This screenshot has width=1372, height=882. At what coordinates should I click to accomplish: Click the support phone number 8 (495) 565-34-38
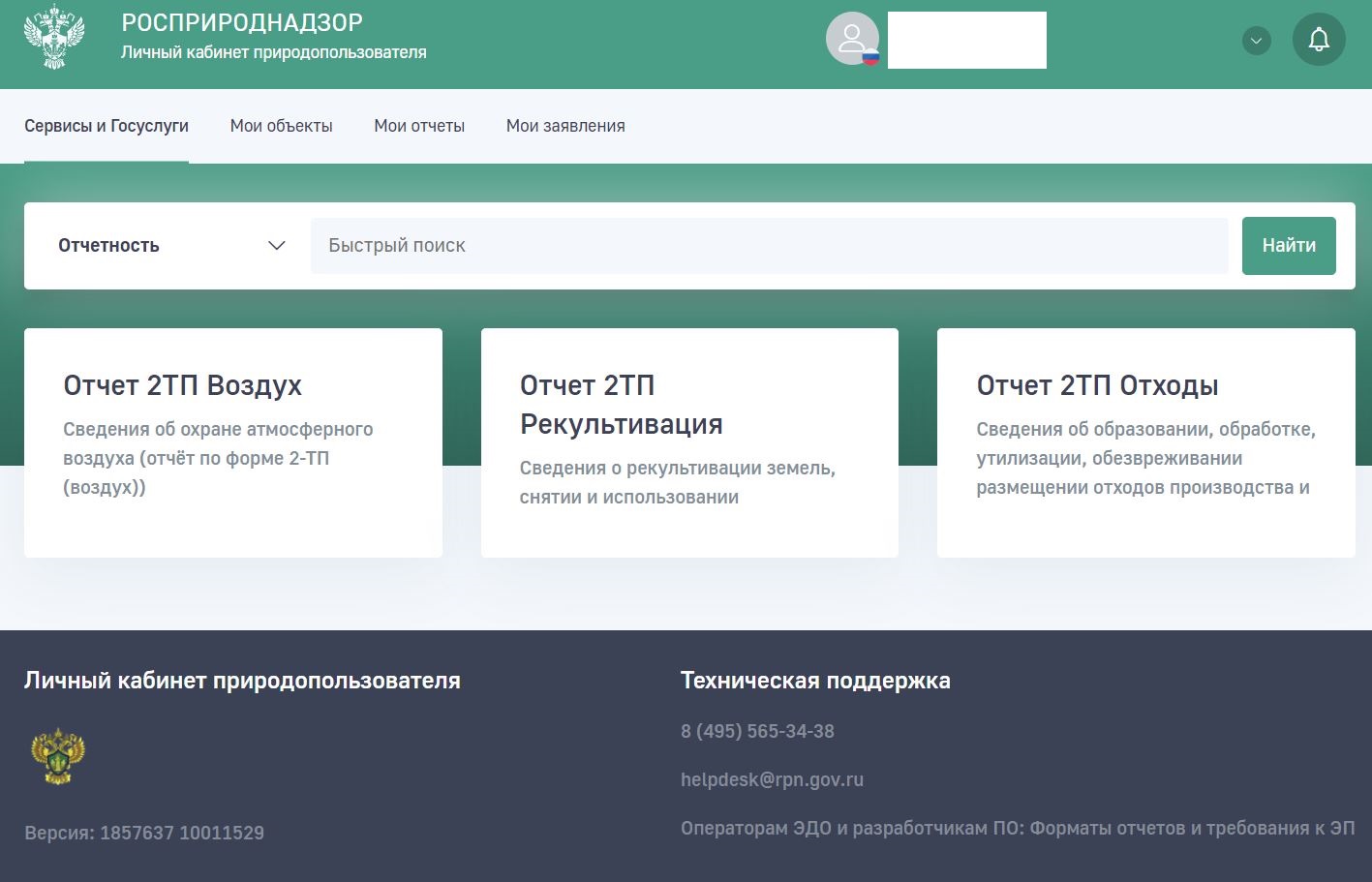coord(757,731)
